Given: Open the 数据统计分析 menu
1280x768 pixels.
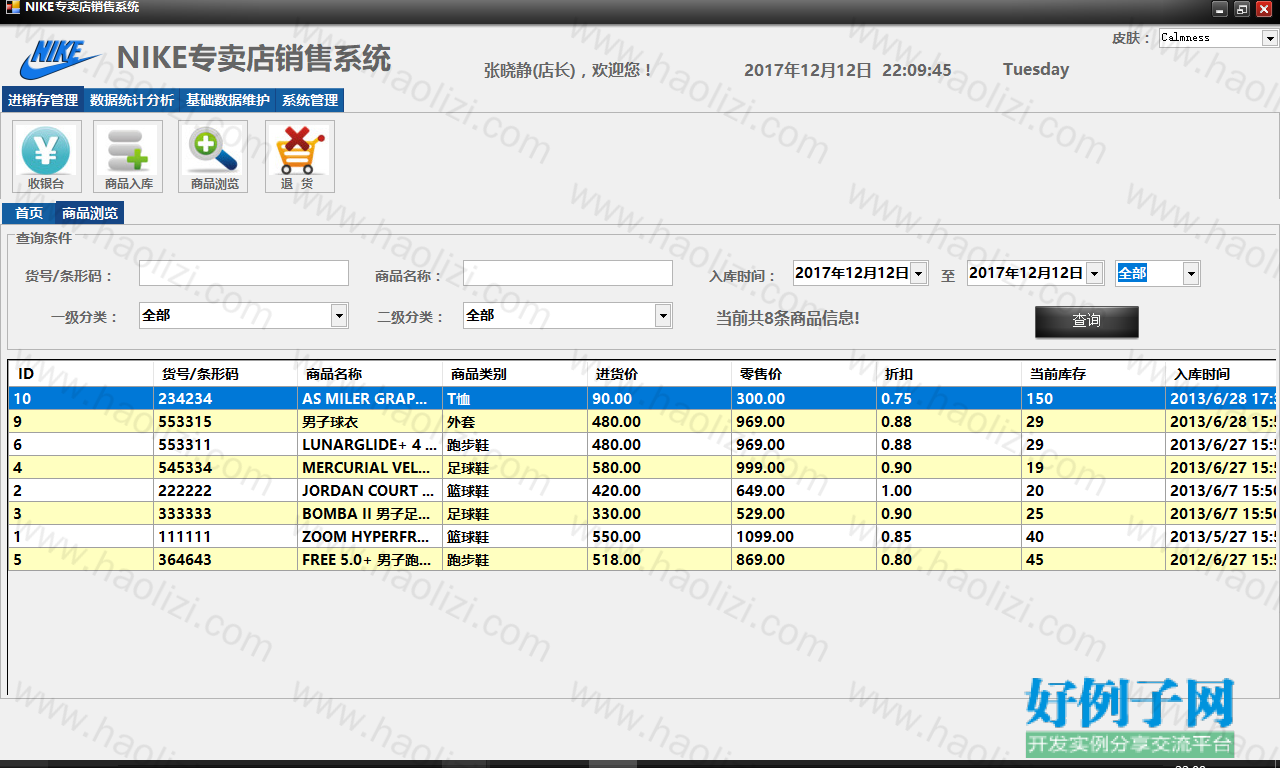Looking at the screenshot, I should tap(132, 100).
